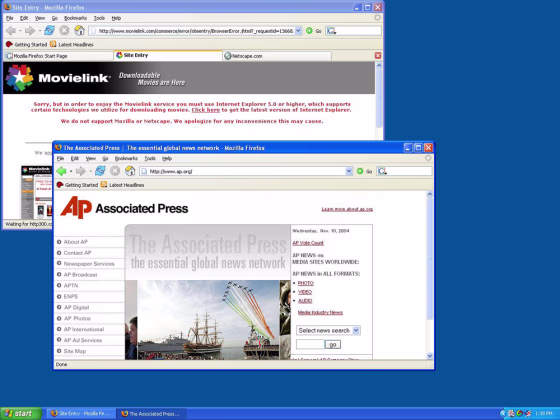Click search engine icon in Site Entry window
Image resolution: width=560 pixels, height=420 pixels.
click(331, 31)
